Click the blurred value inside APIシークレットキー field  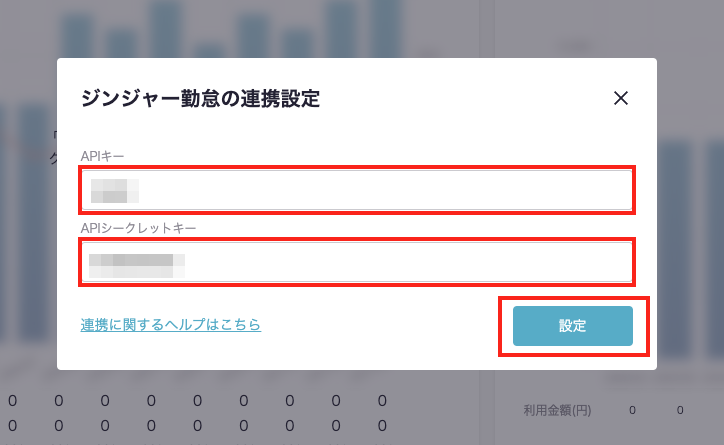tap(136, 264)
